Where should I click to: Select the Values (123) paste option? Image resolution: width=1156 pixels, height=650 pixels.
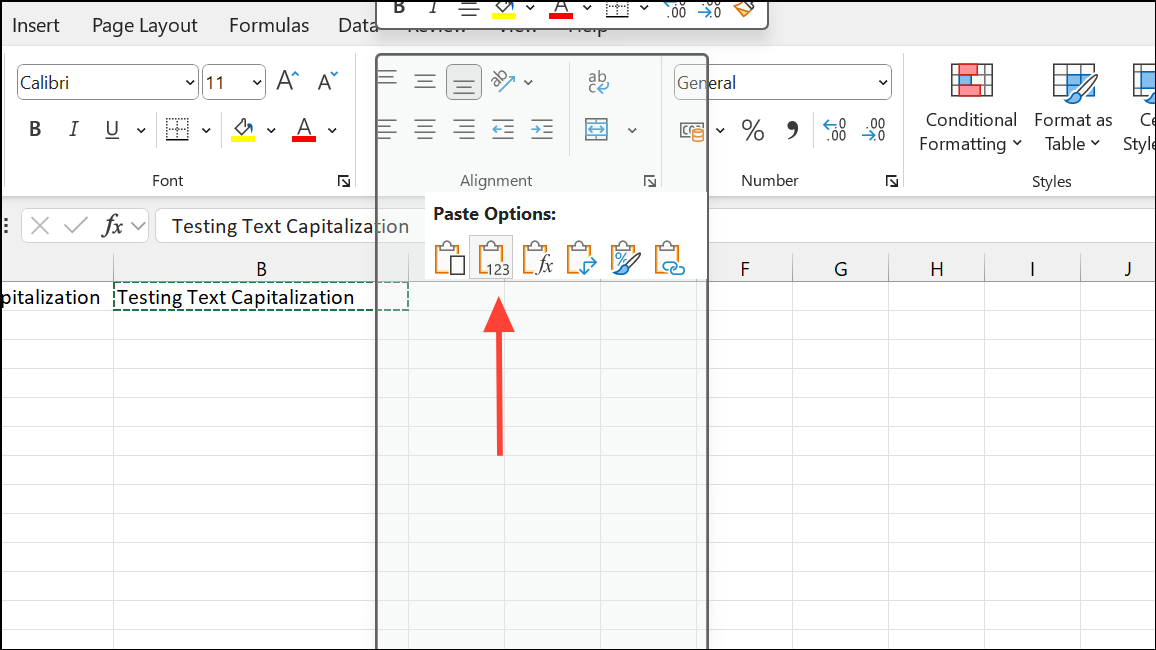[491, 257]
